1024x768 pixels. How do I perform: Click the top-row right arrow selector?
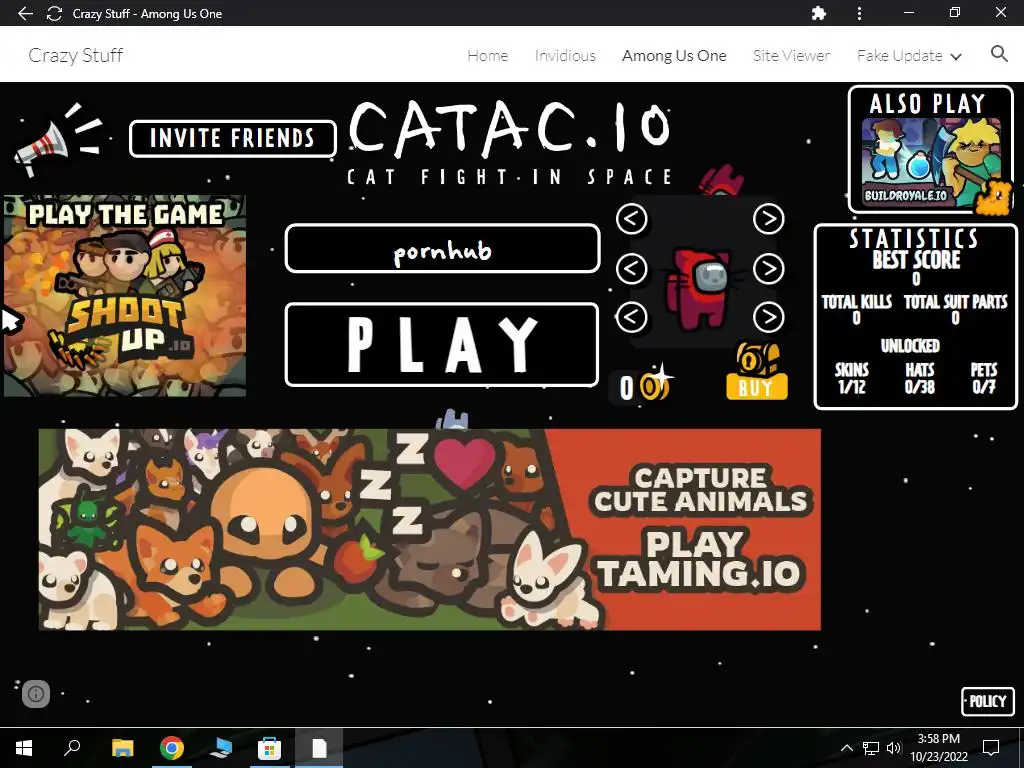click(769, 219)
